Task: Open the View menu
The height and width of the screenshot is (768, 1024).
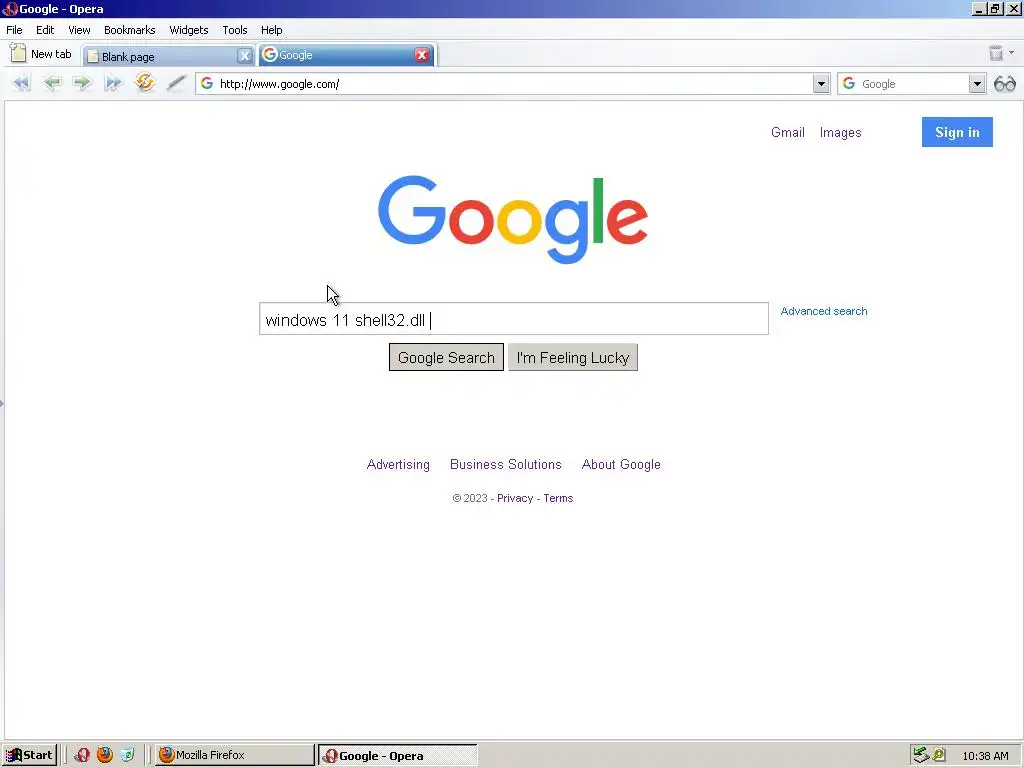Action: pos(79,30)
